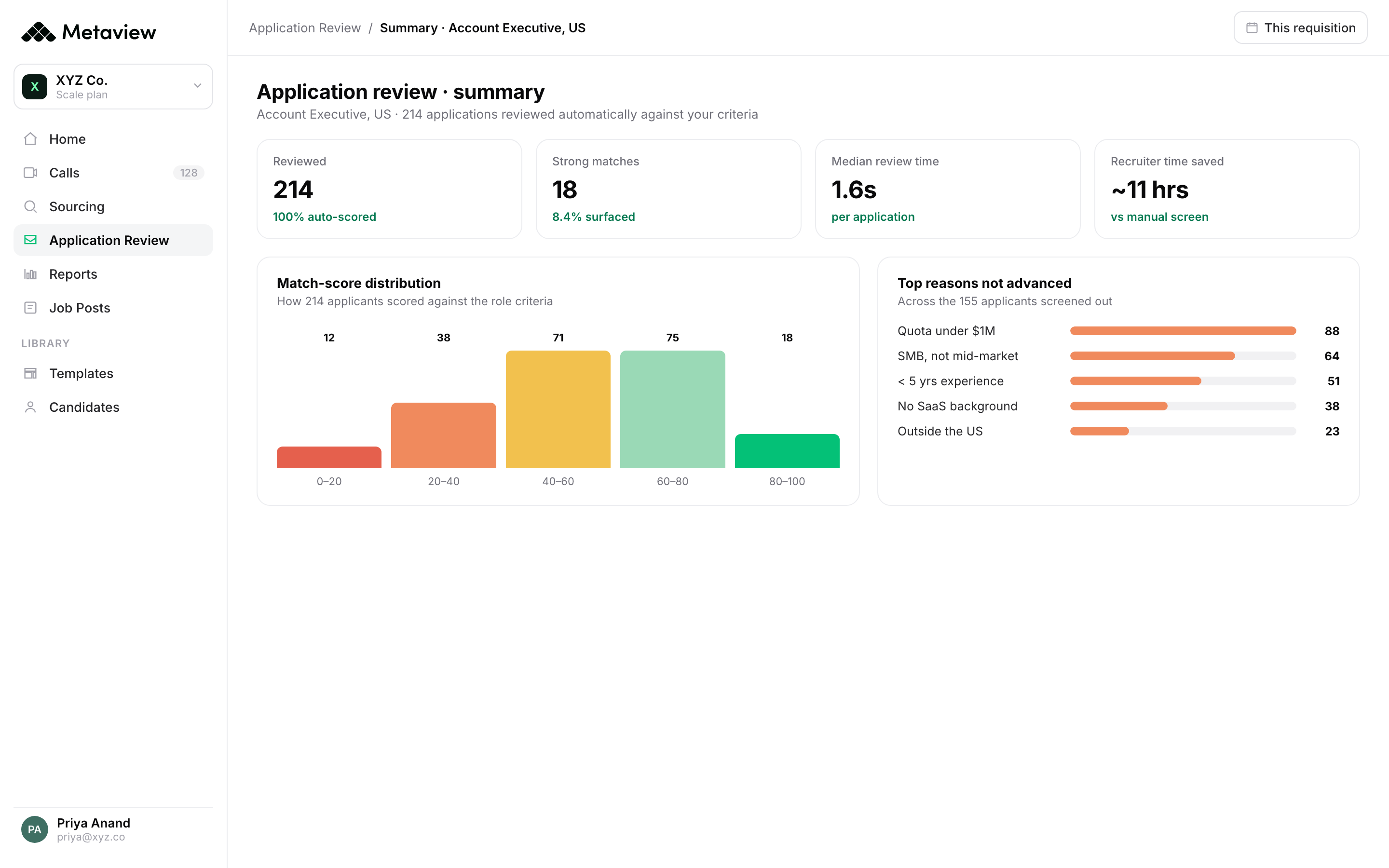Click the 100% auto-scored text
Viewport: 1389px width, 868px height.
[324, 217]
